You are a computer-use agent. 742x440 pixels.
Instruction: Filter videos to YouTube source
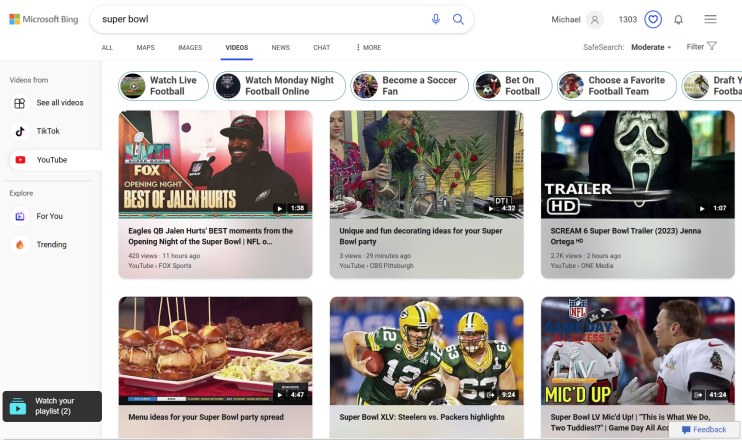click(x=50, y=159)
